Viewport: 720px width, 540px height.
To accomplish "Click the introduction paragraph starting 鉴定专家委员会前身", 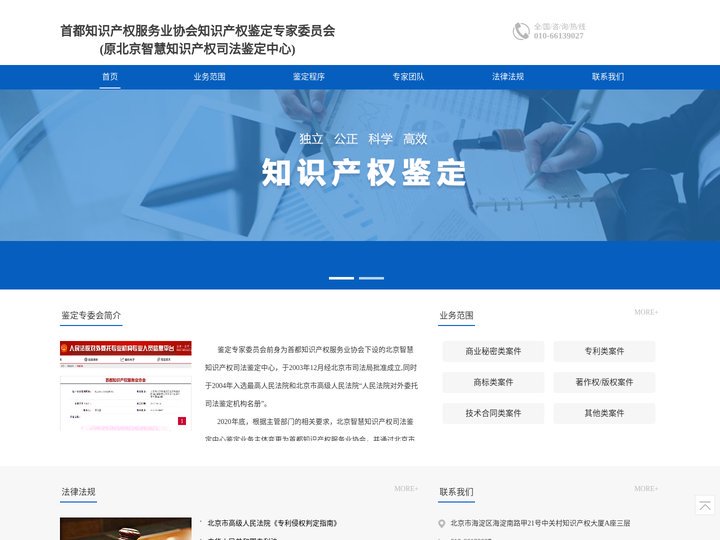I will [x=311, y=377].
